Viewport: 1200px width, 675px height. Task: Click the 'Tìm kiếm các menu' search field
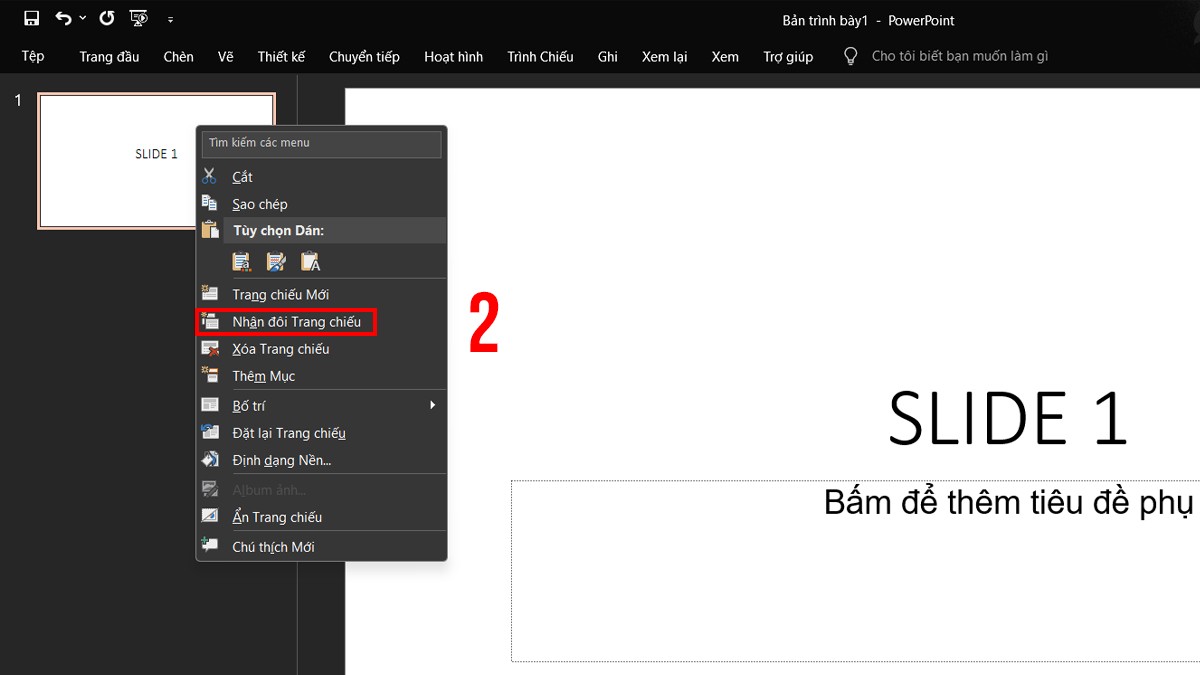point(321,143)
